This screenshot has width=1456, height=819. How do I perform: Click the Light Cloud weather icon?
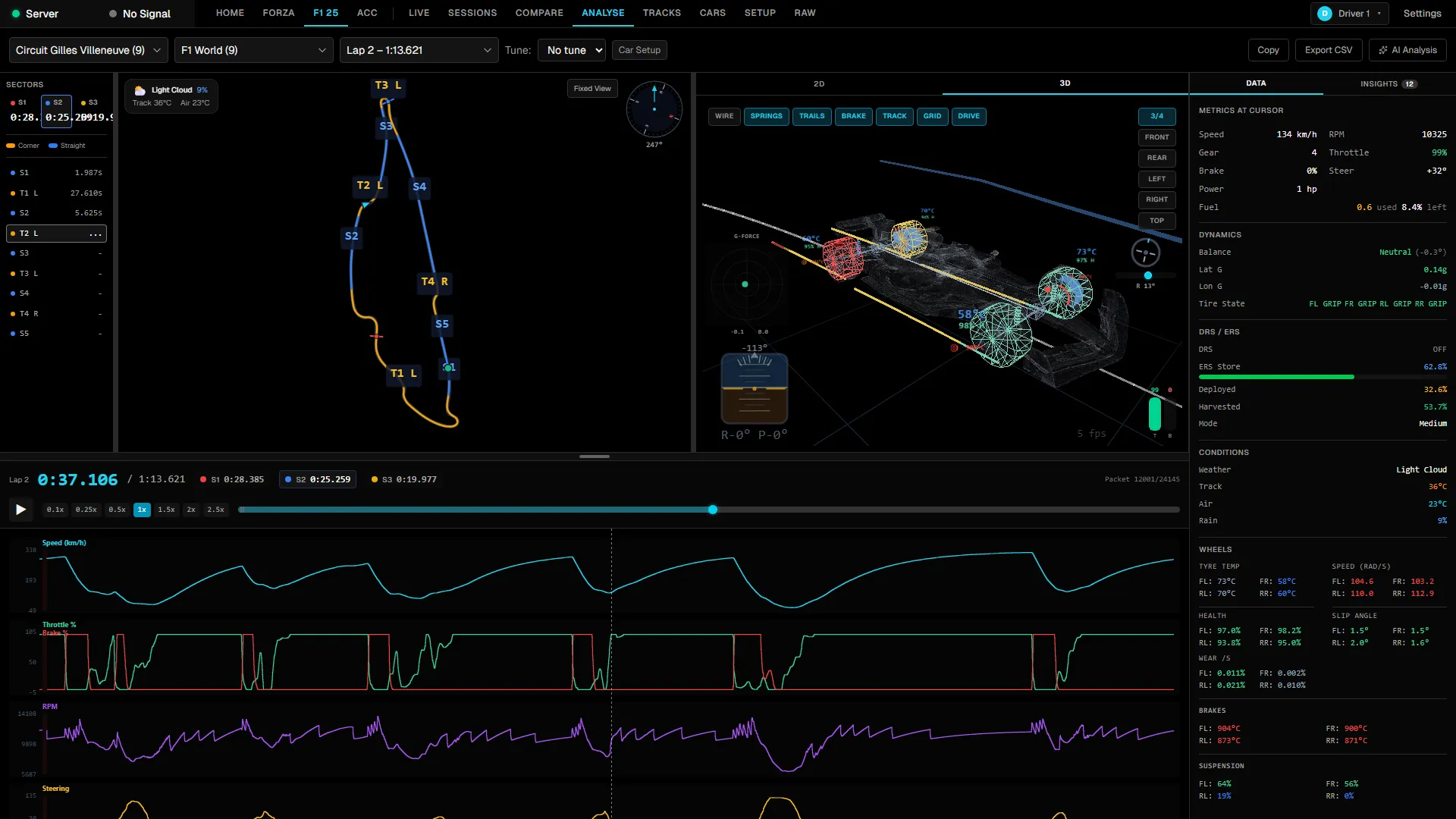tap(140, 90)
